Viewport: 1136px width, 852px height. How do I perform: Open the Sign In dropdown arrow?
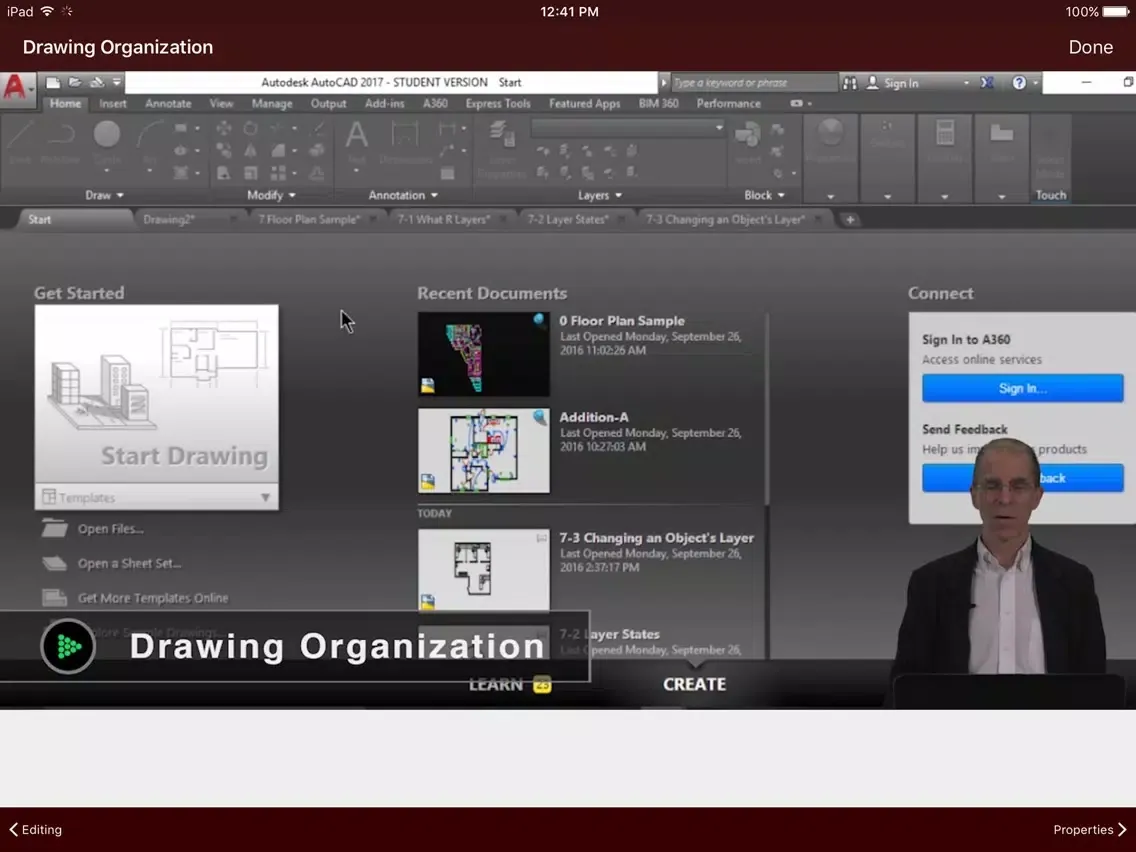click(x=966, y=83)
